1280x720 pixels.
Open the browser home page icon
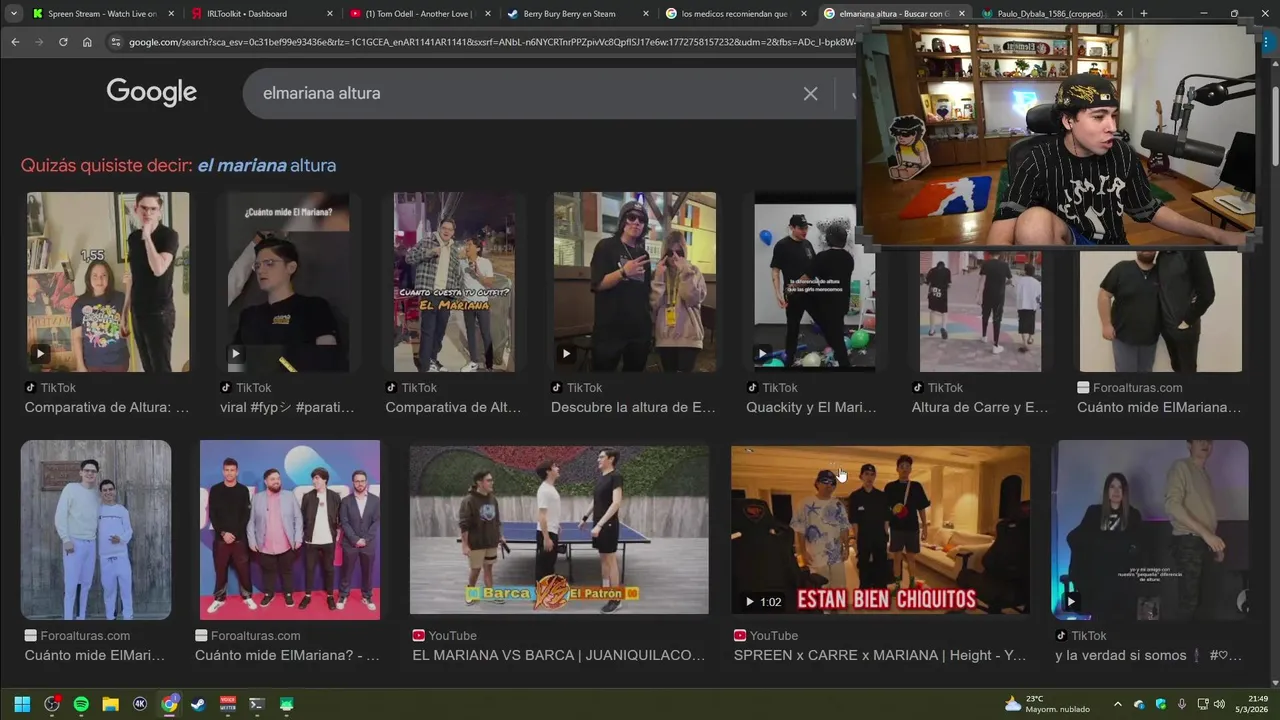point(87,42)
